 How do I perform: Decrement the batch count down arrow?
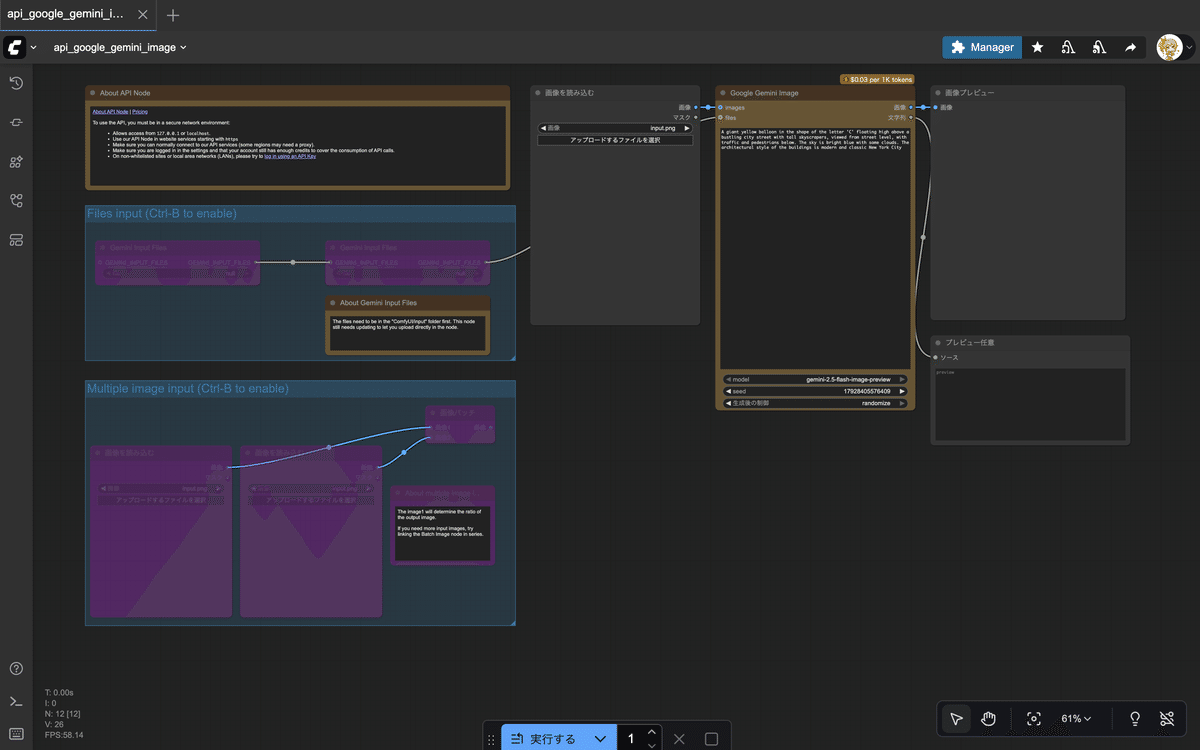(x=652, y=745)
